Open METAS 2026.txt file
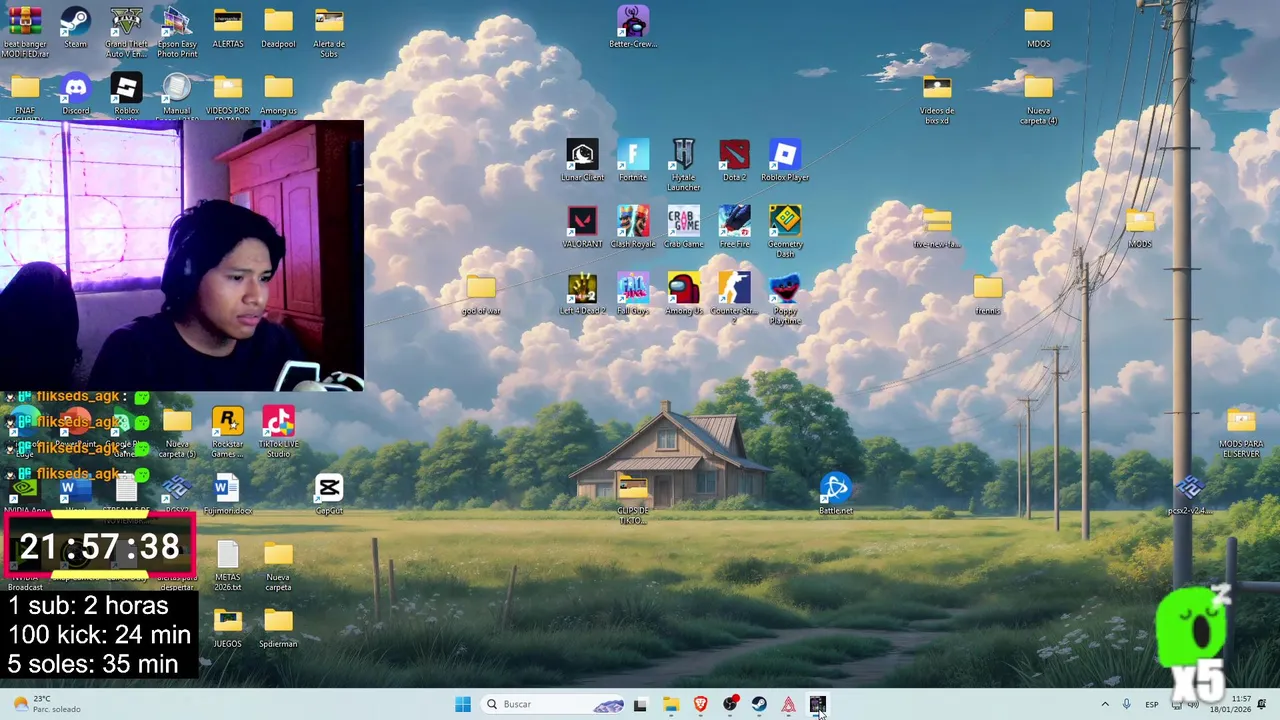The height and width of the screenshot is (720, 1280). 228,565
